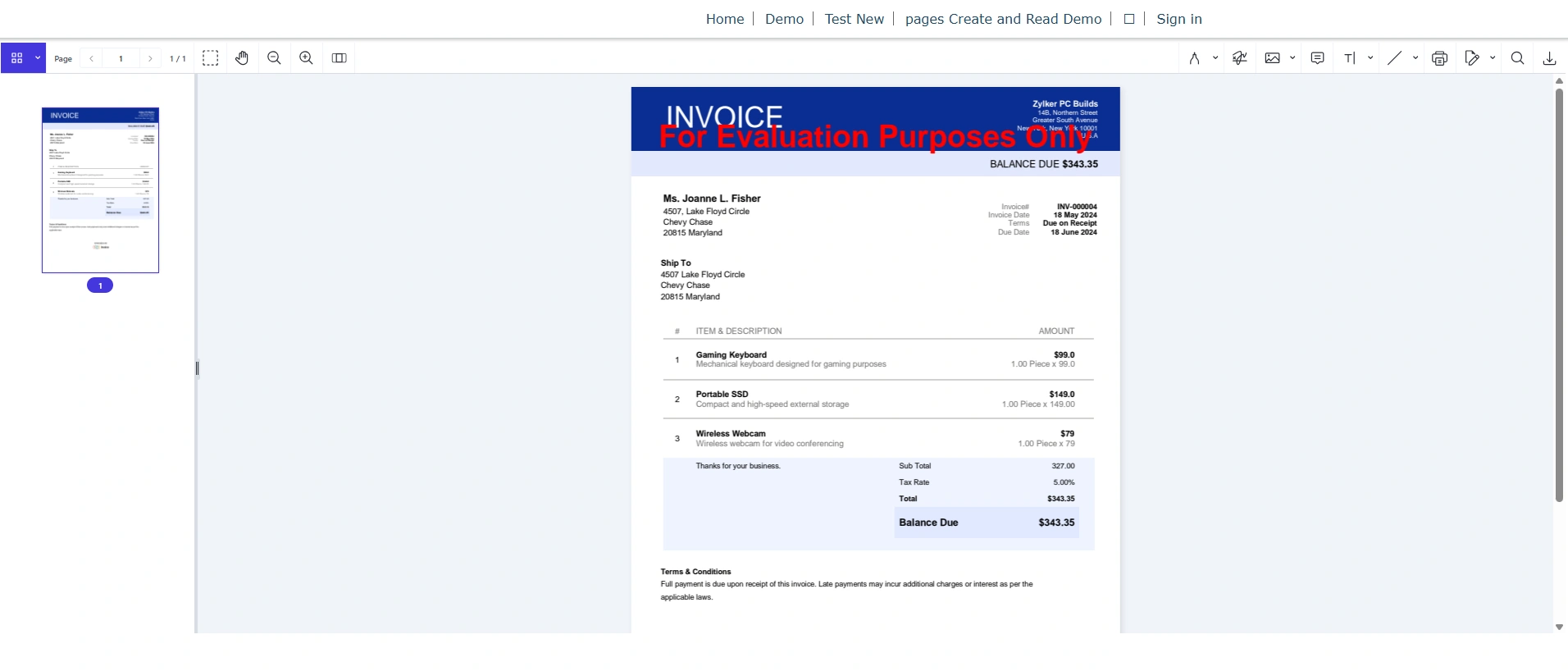Zoom in on the document
Screen dimensions: 1568x671
[306, 58]
